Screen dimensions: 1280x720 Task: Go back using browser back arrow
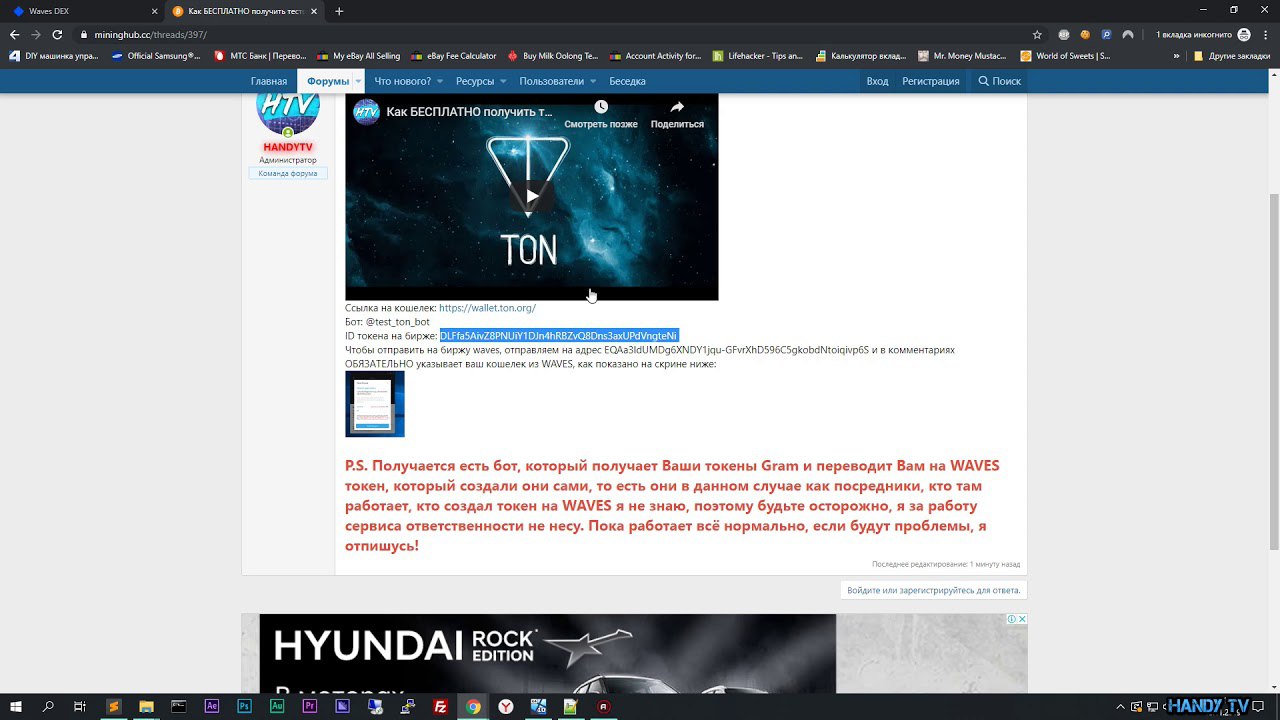14,34
